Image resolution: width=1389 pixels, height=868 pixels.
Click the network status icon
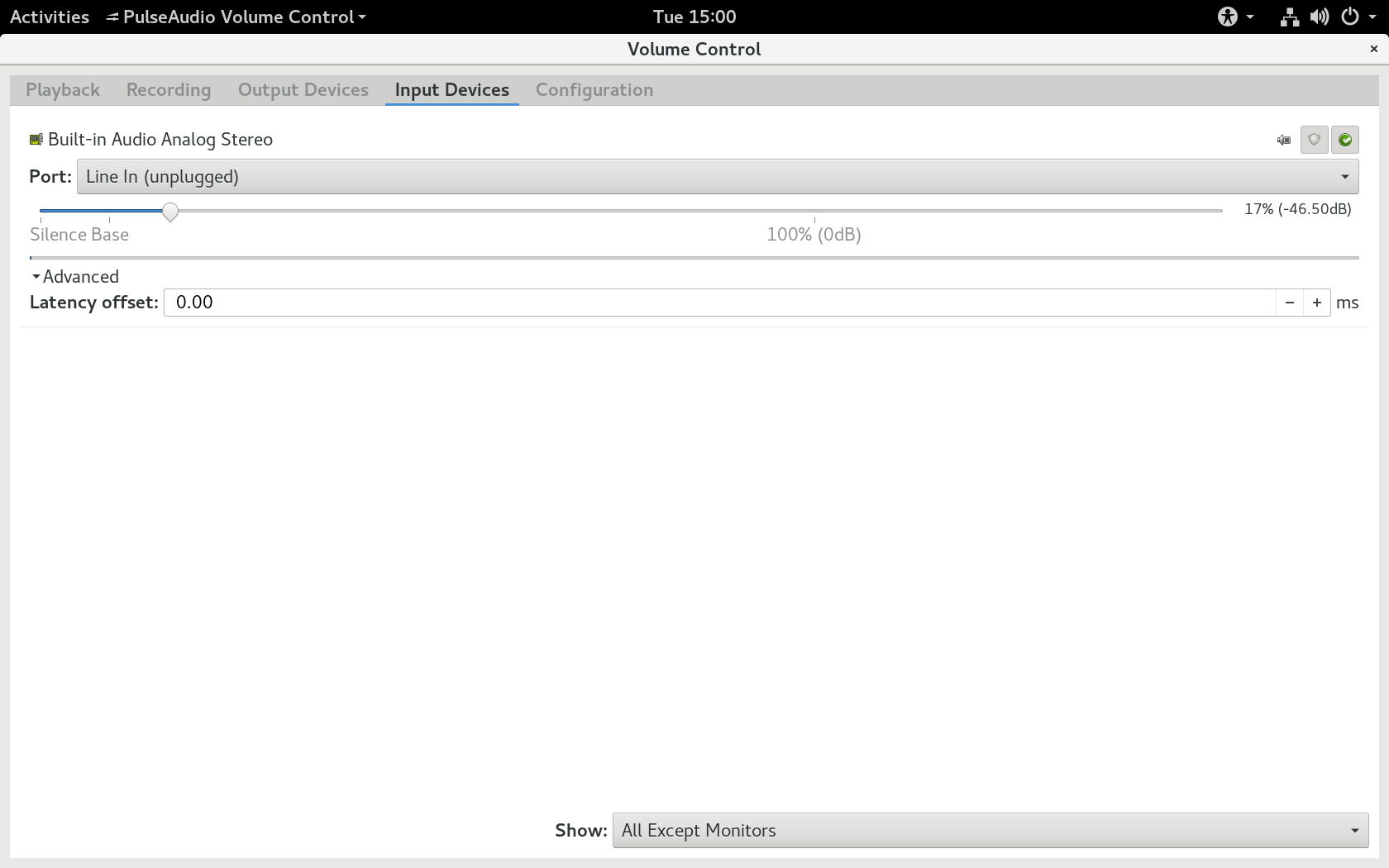coord(1290,17)
